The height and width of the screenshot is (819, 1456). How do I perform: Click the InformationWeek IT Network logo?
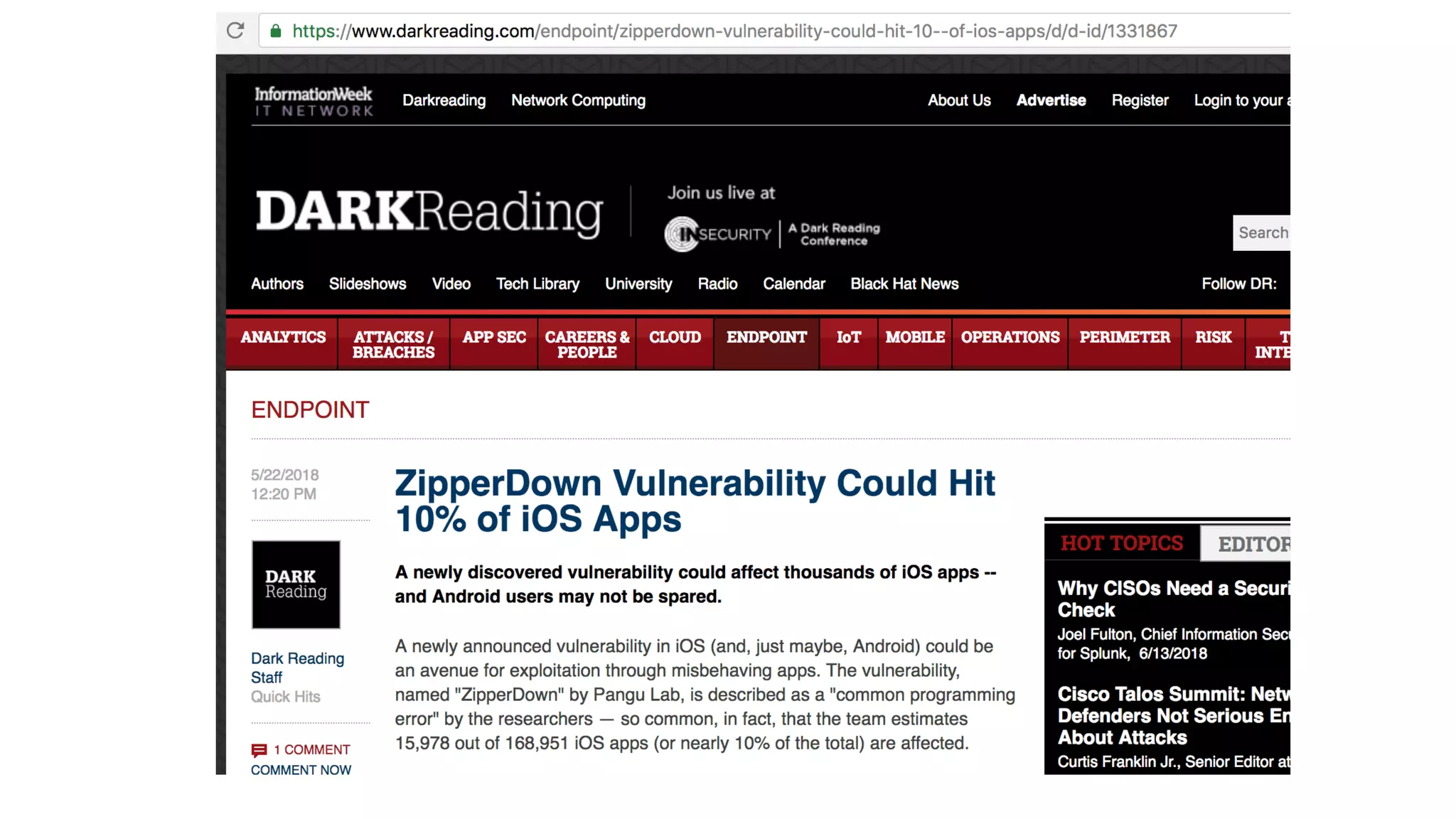click(314, 101)
